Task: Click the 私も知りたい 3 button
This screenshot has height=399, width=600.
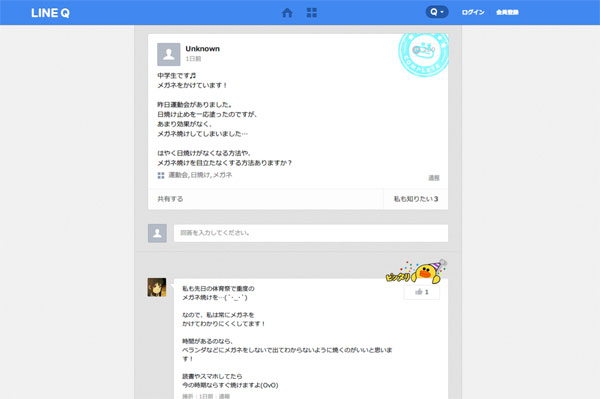Action: (x=416, y=199)
